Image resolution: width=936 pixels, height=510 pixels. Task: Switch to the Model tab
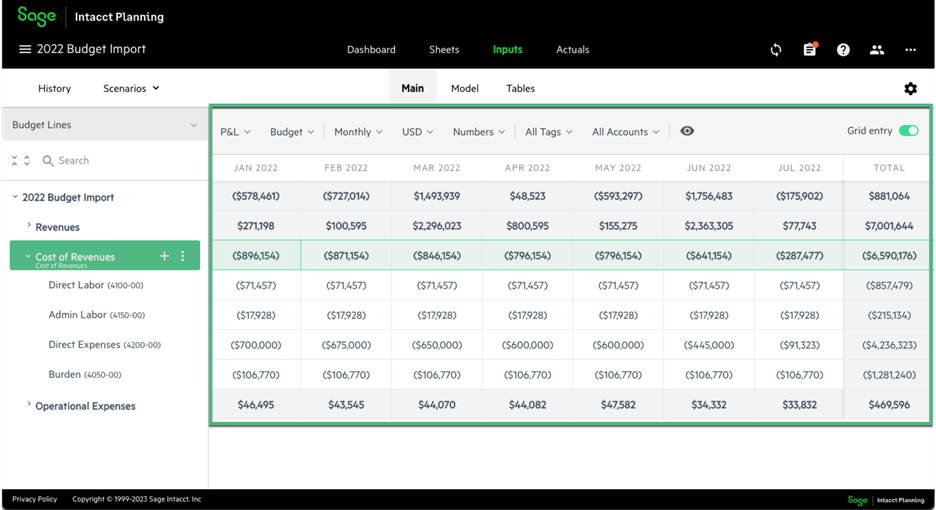464,88
